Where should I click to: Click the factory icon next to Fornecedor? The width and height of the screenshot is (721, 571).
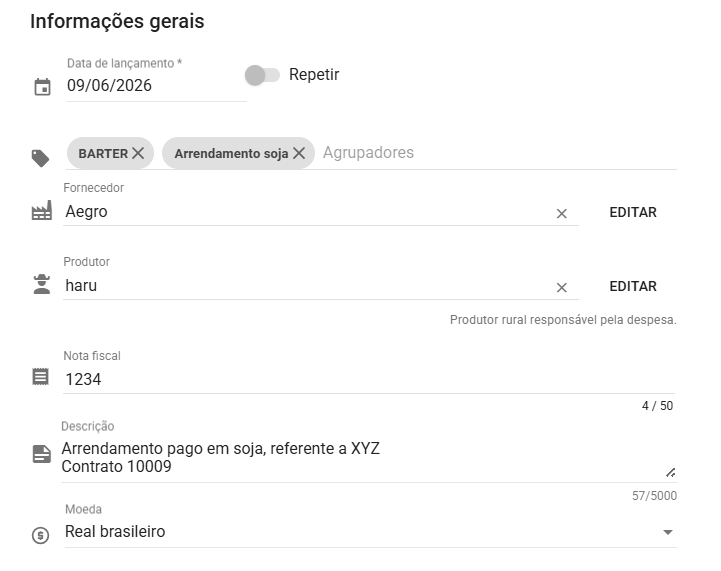[x=41, y=211]
